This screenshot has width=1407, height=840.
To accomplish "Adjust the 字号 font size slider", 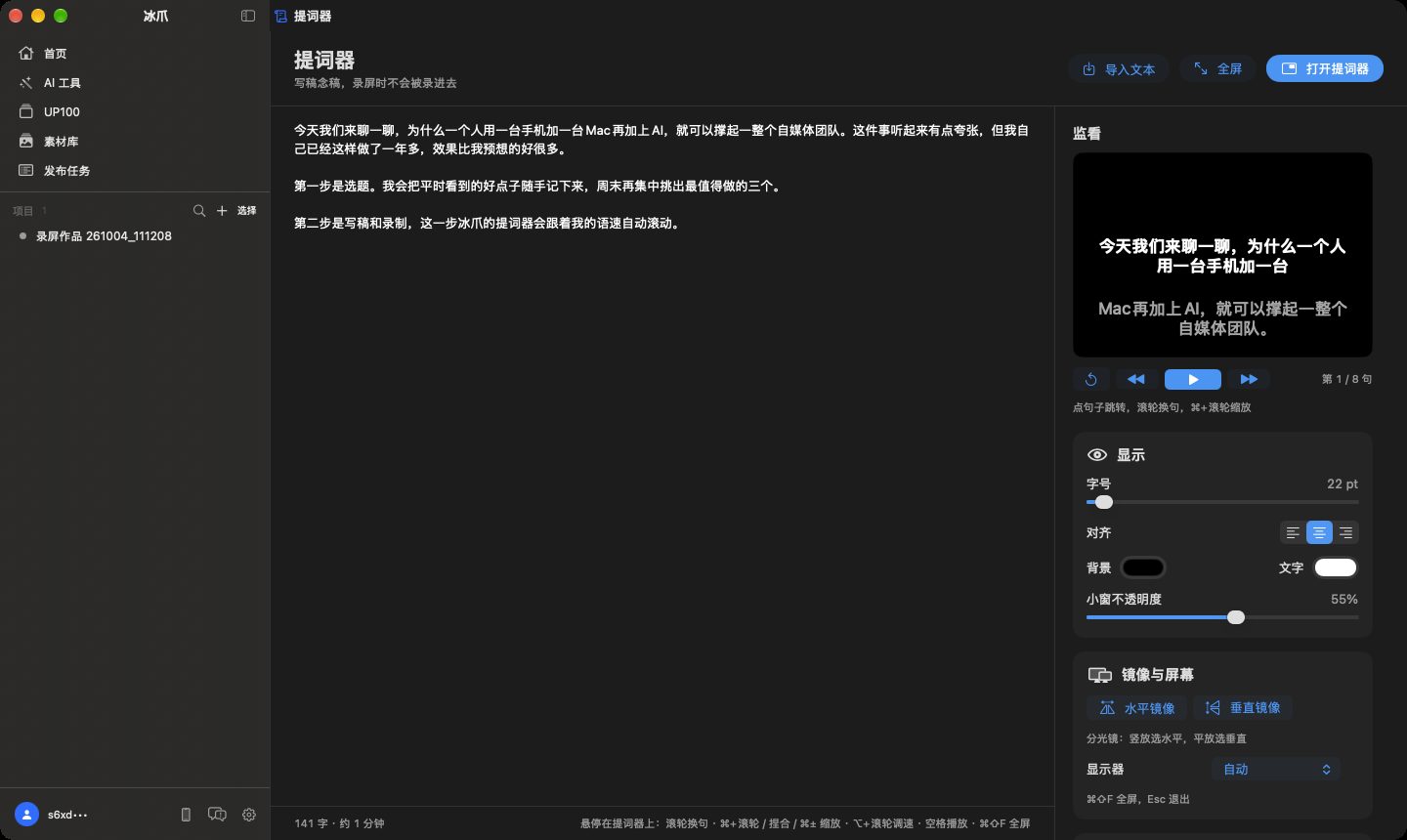I will (1222, 502).
